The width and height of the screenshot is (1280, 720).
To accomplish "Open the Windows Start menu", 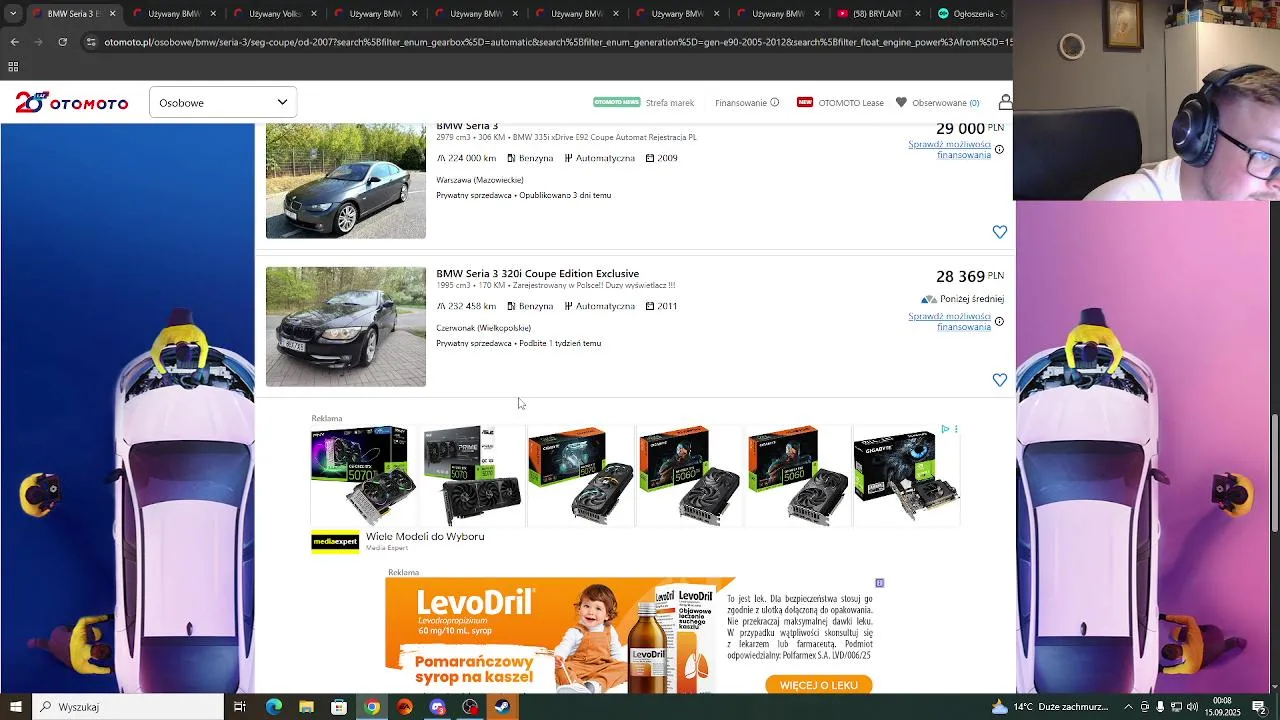I will (x=16, y=707).
